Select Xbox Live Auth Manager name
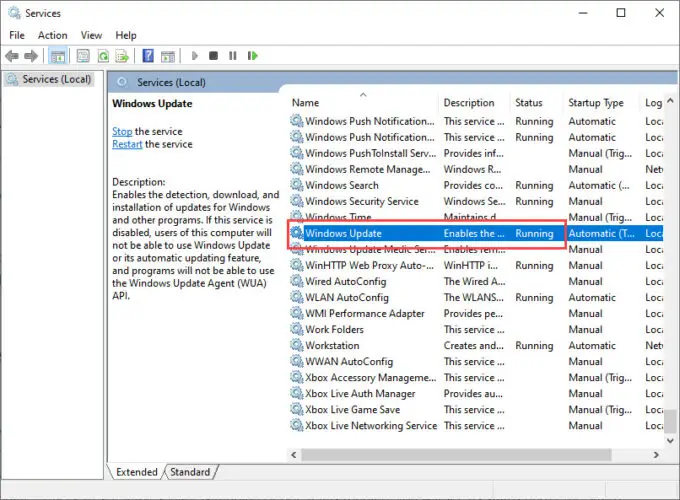 (x=360, y=394)
